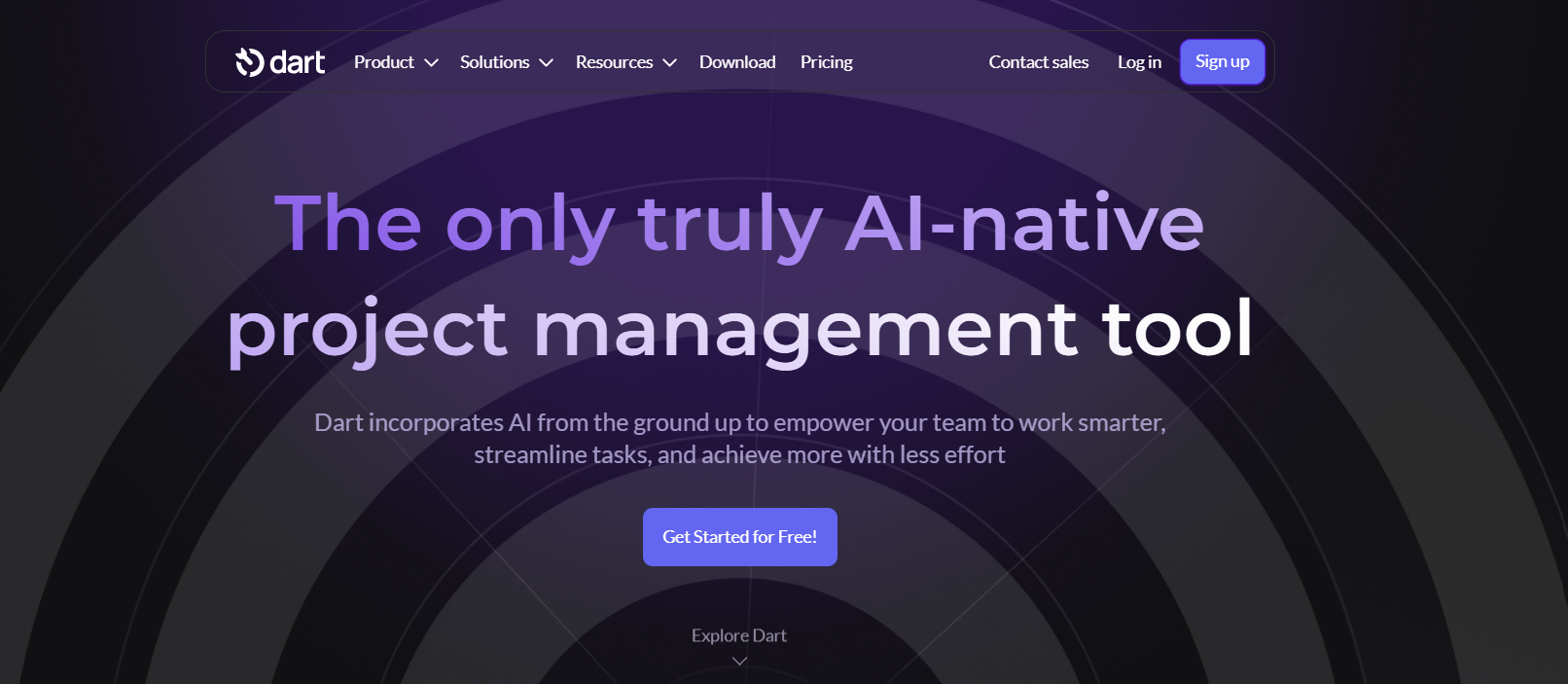
Task: Expand the Solutions dropdown chevron
Action: point(546,62)
